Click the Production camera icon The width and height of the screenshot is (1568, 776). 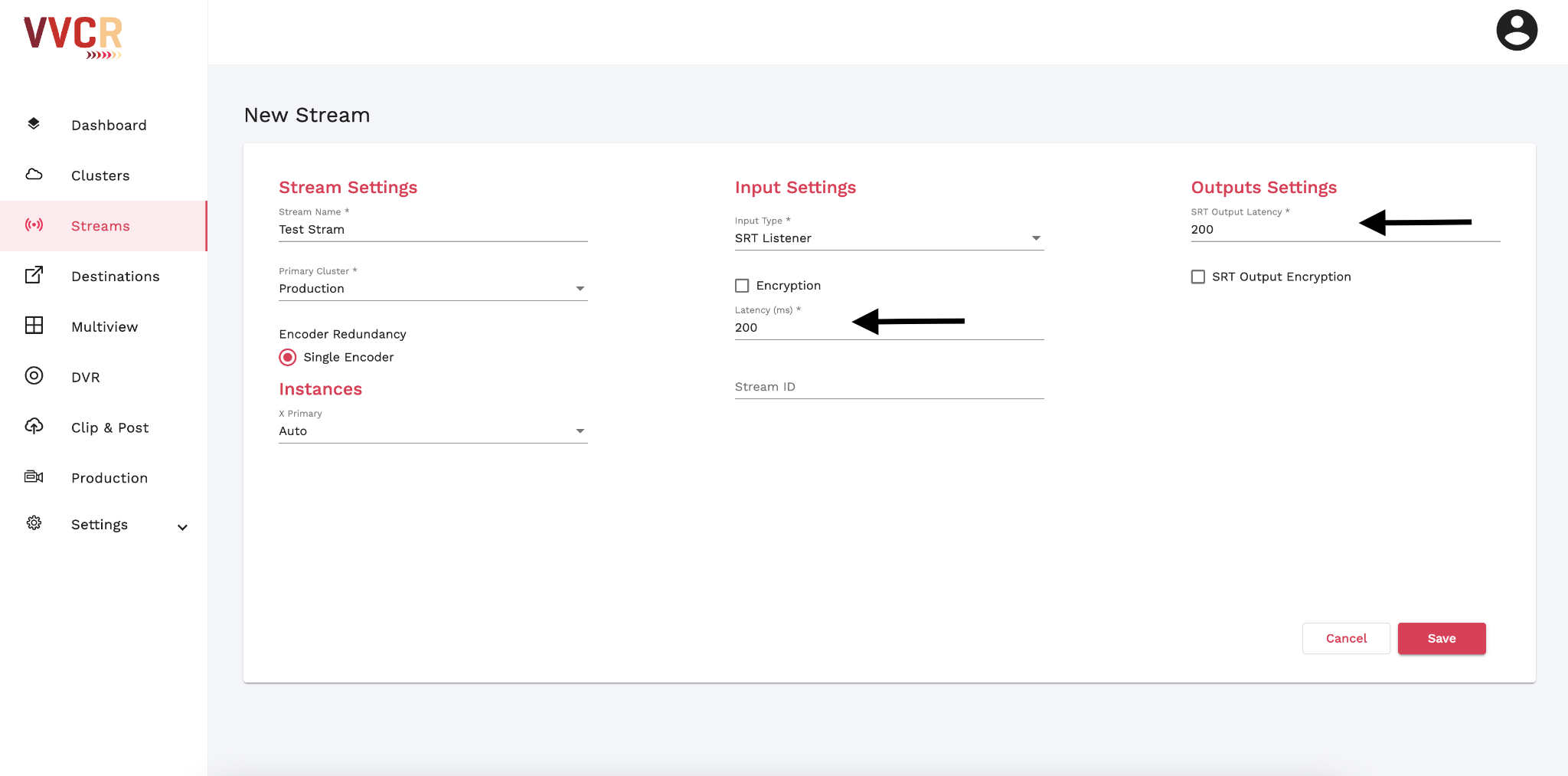pos(34,477)
